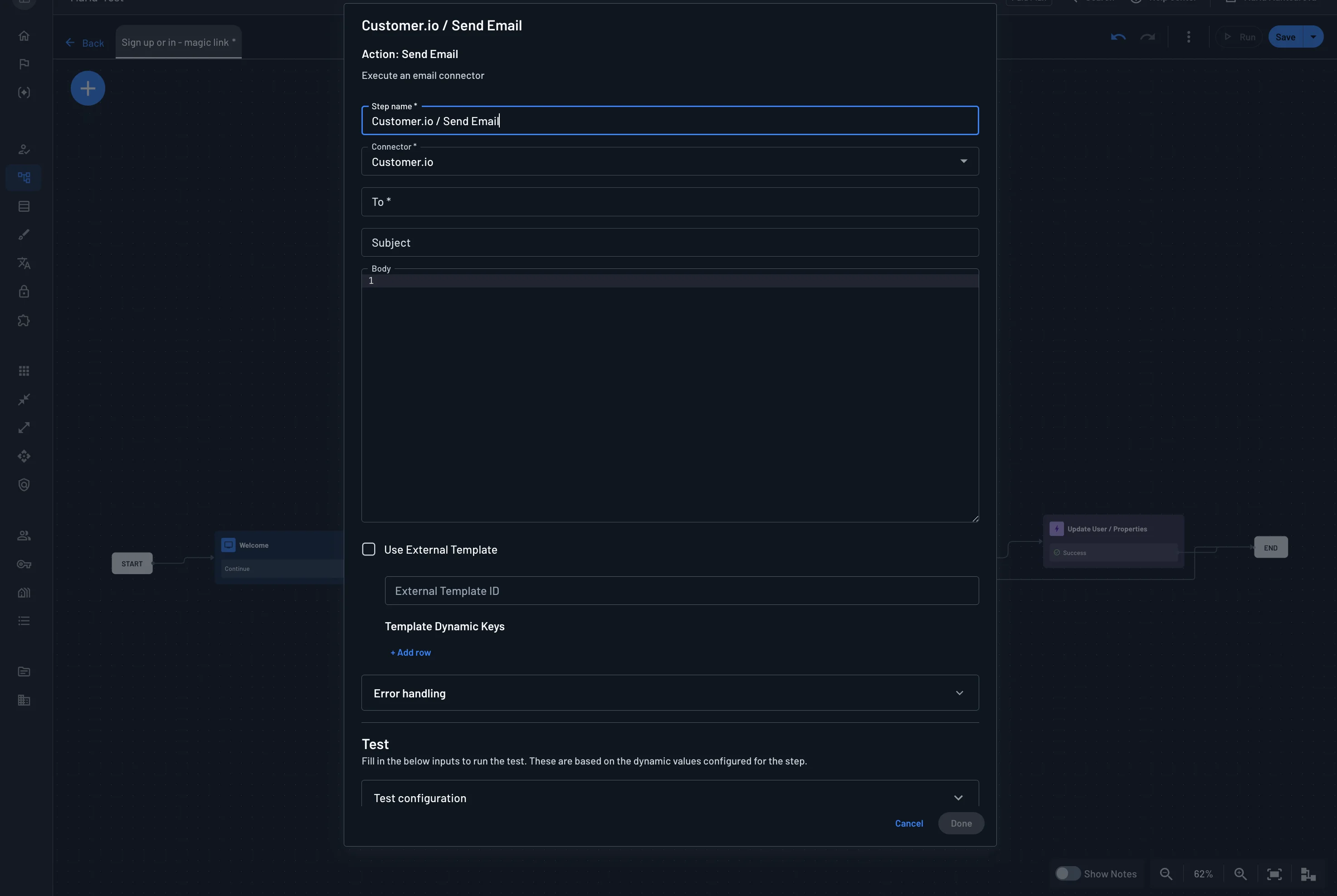This screenshot has width=1337, height=896.
Task: Open the four-diamonds sidebar icon
Action: [x=24, y=456]
